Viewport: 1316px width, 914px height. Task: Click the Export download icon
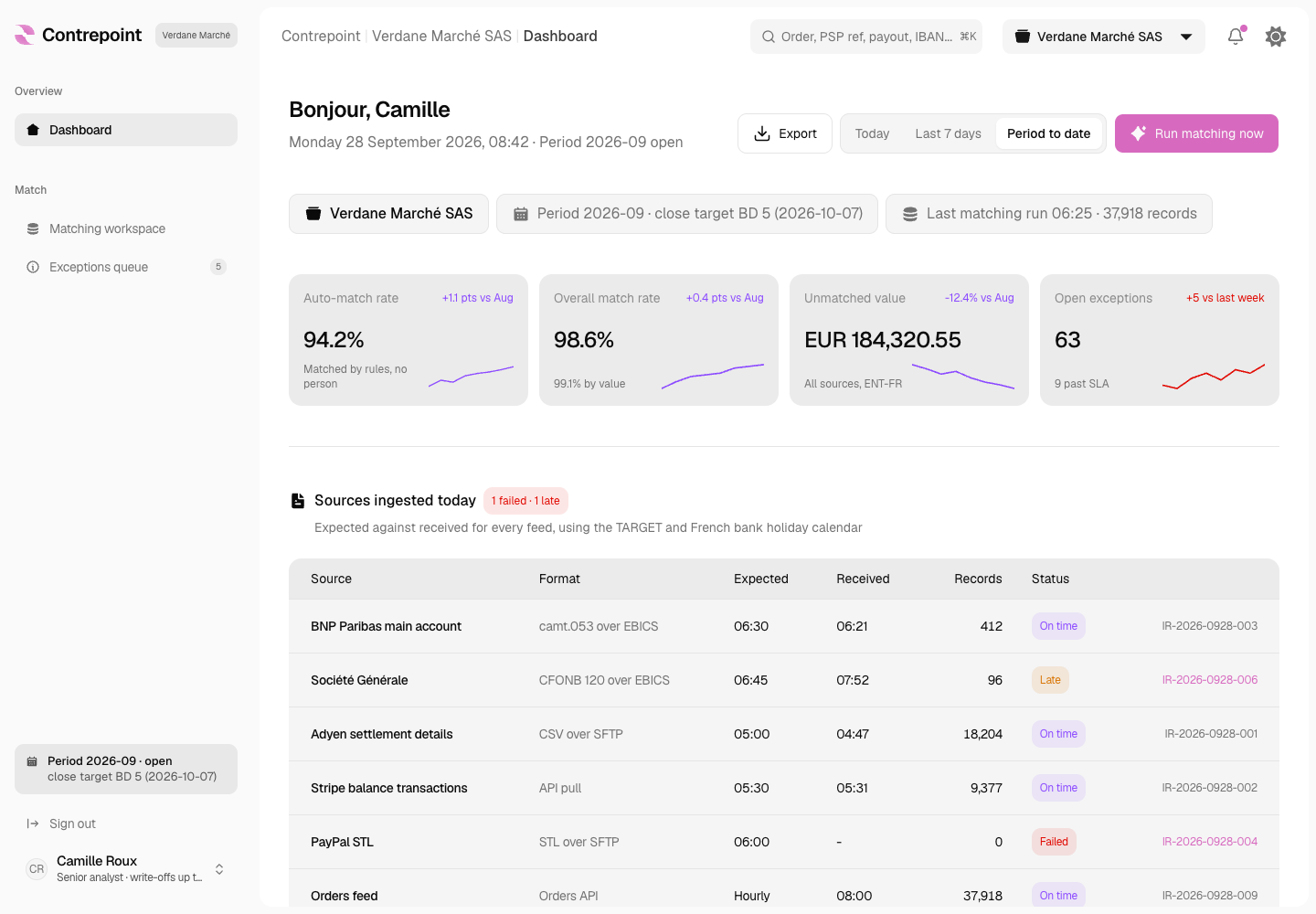coord(762,133)
